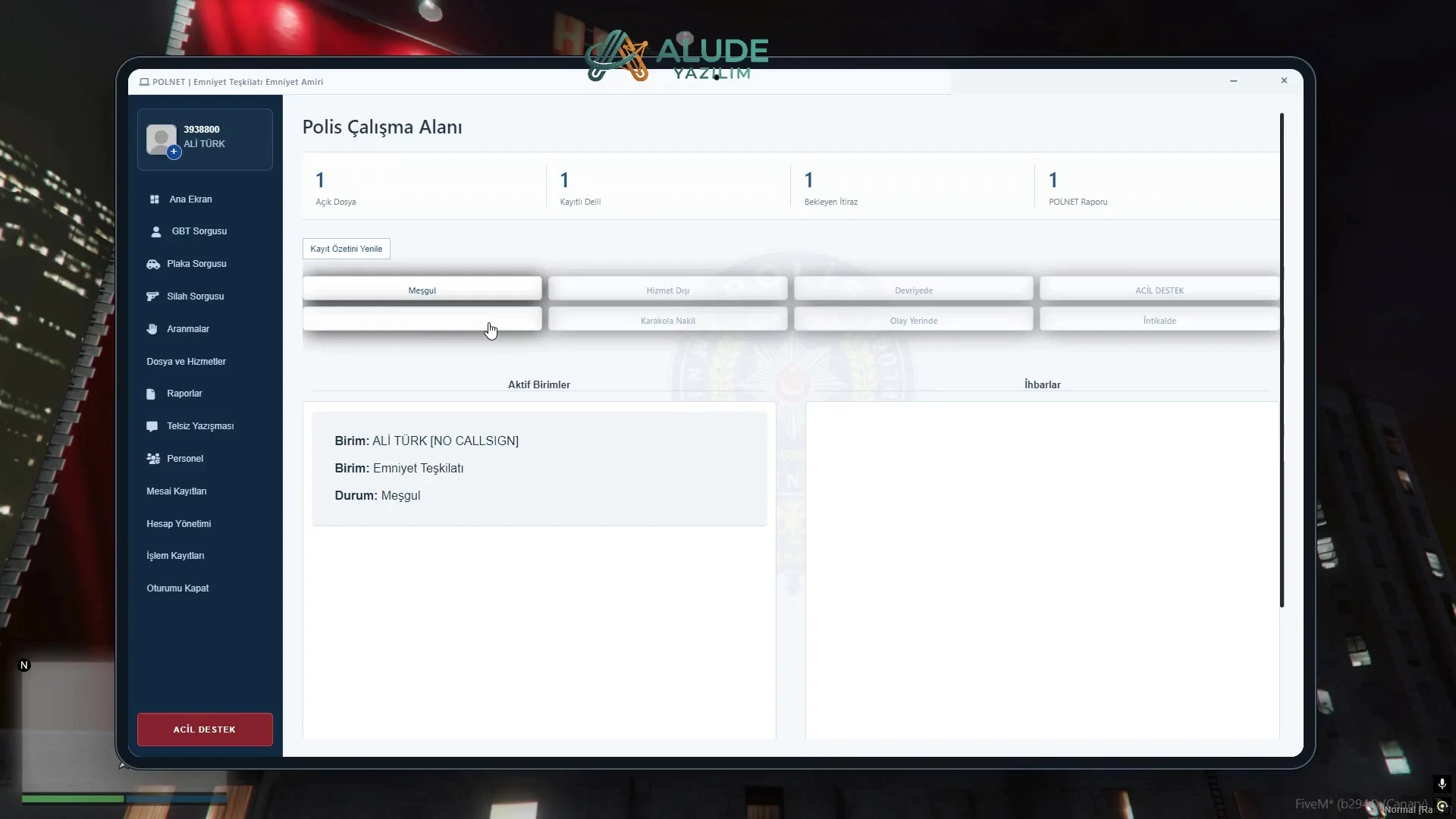Set status to Meşgul
1456x819 pixels.
coord(422,290)
